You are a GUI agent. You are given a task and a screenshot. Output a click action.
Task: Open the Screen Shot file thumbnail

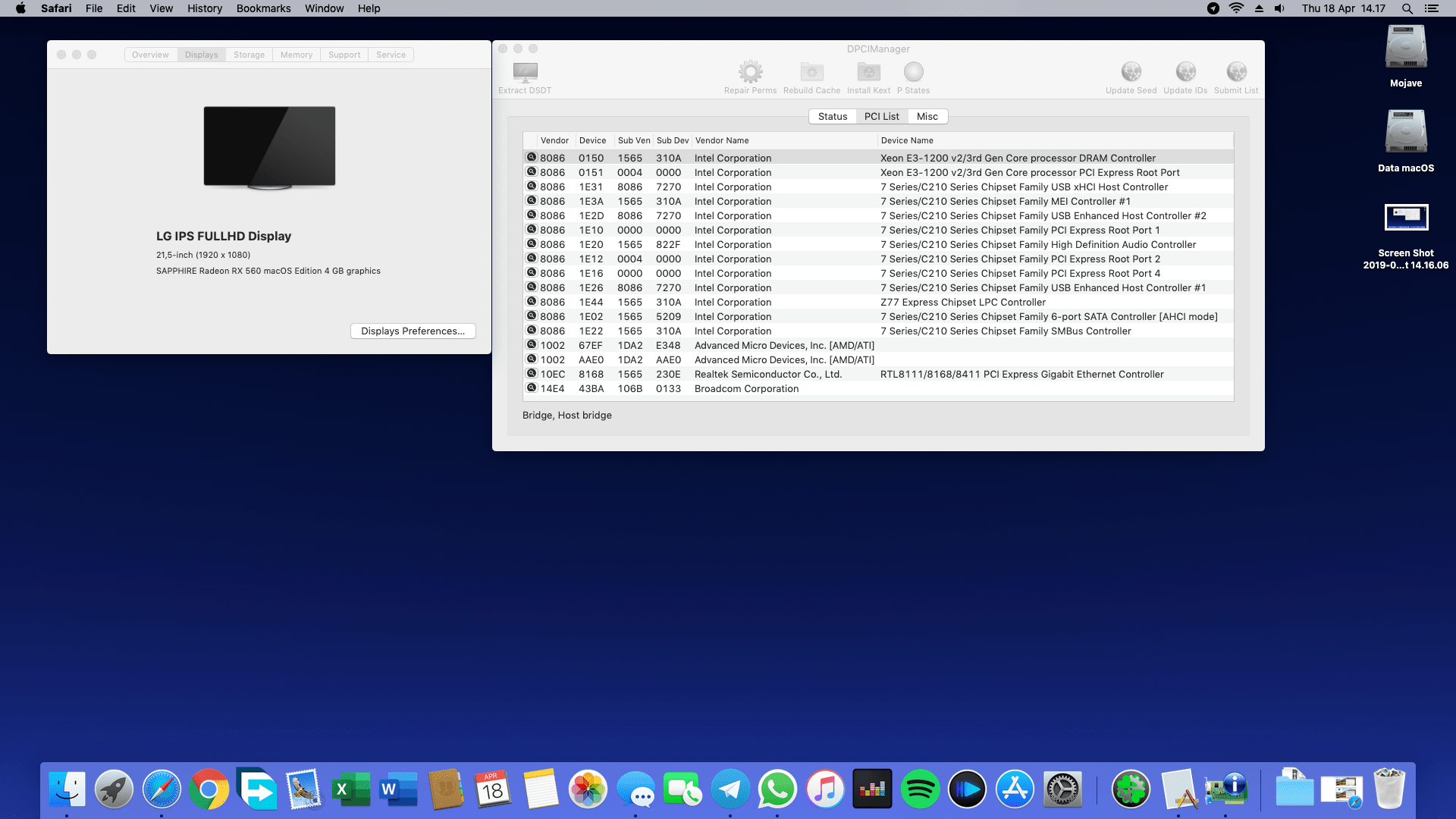1405,218
